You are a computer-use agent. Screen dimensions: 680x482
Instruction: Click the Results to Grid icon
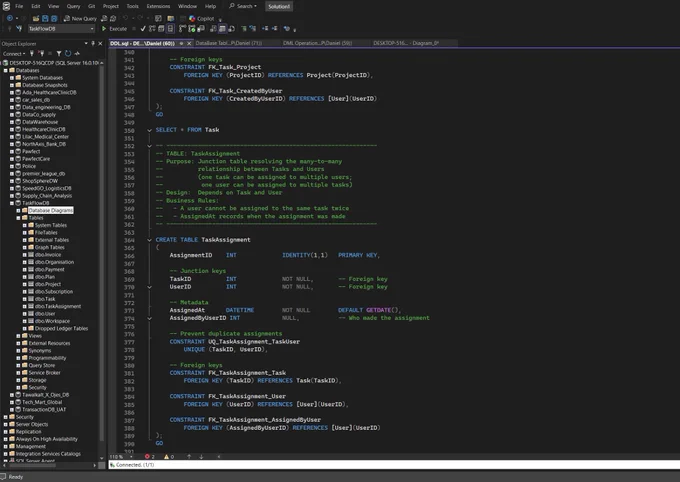point(222,29)
